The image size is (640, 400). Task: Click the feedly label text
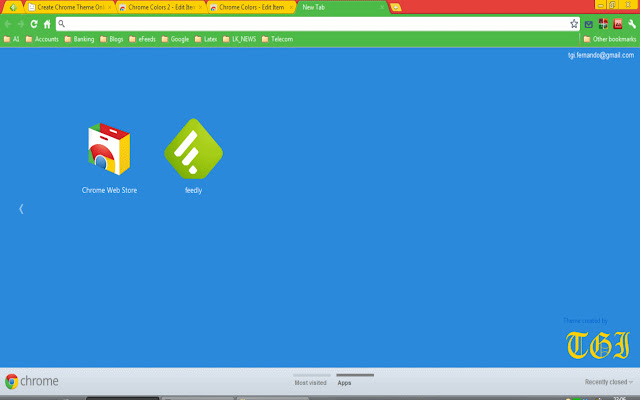tap(193, 190)
